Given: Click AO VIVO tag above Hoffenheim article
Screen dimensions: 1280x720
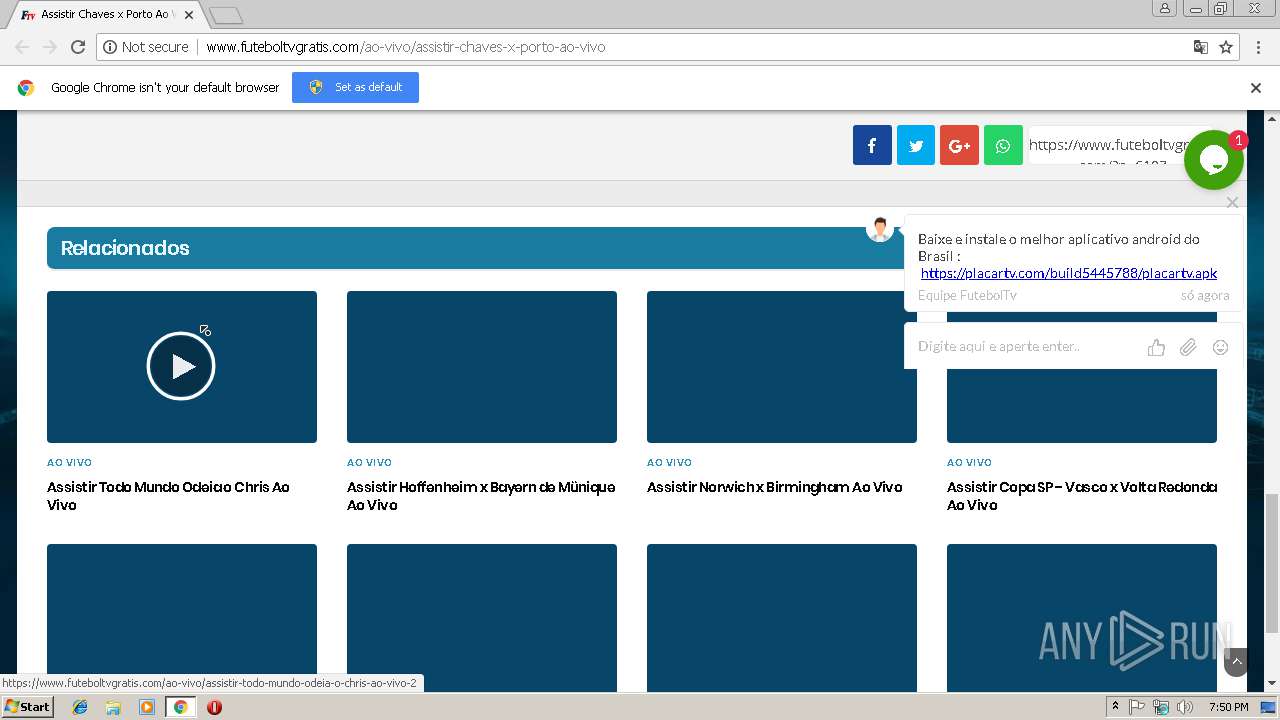Looking at the screenshot, I should pyautogui.click(x=369, y=462).
